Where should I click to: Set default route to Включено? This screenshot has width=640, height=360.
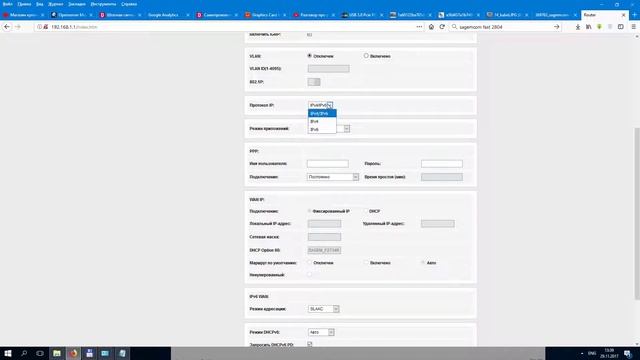tap(366, 263)
